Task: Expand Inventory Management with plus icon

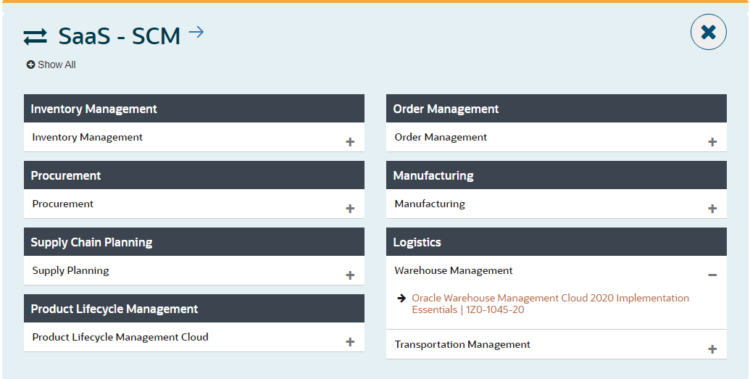Action: tap(350, 142)
